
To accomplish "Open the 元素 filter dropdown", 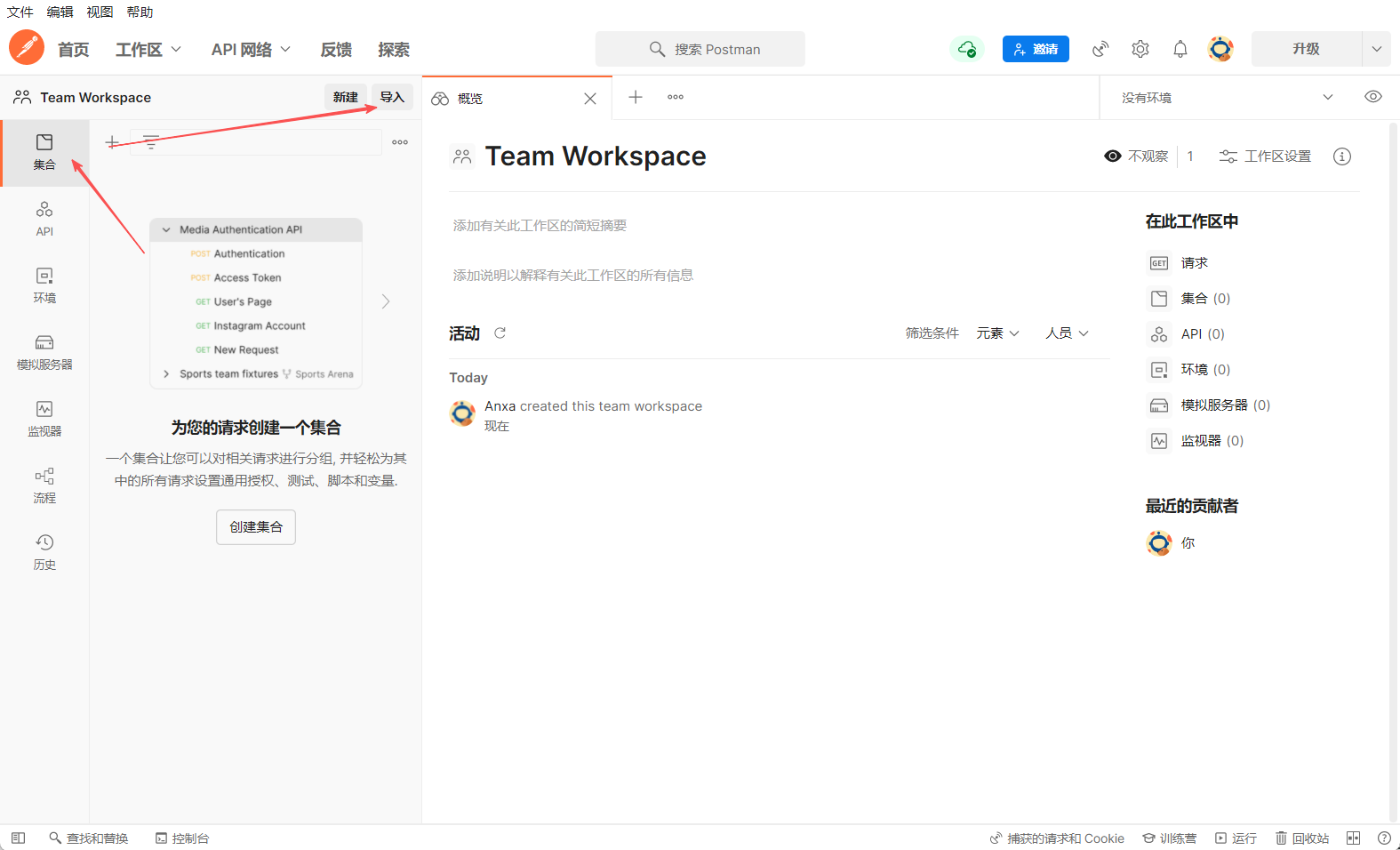I will tap(997, 333).
